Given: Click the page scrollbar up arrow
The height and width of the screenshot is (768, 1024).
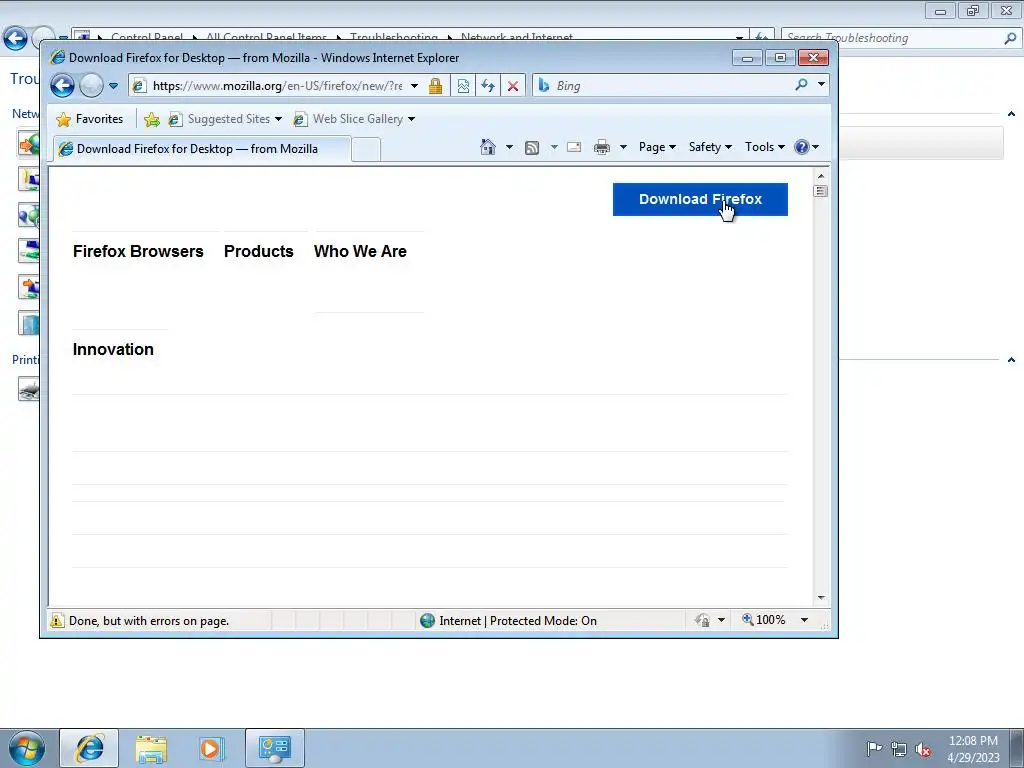Looking at the screenshot, I should (821, 176).
